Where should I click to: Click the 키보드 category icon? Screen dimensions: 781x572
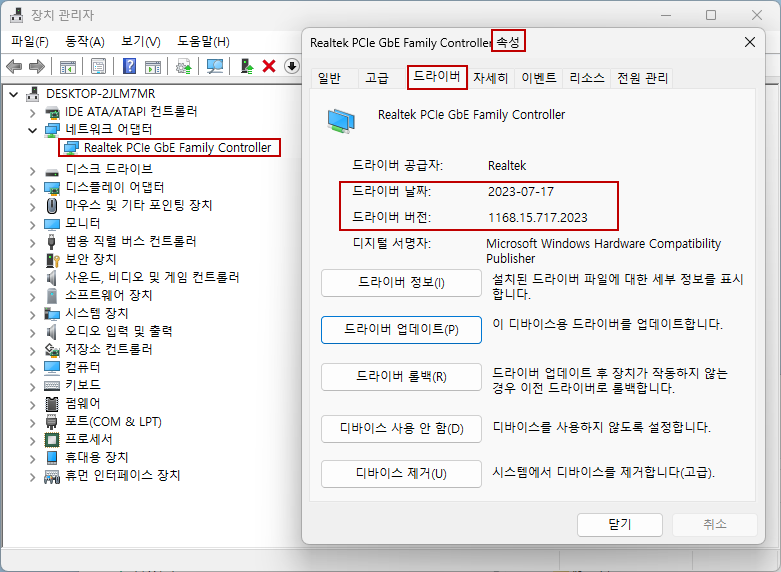[52, 386]
